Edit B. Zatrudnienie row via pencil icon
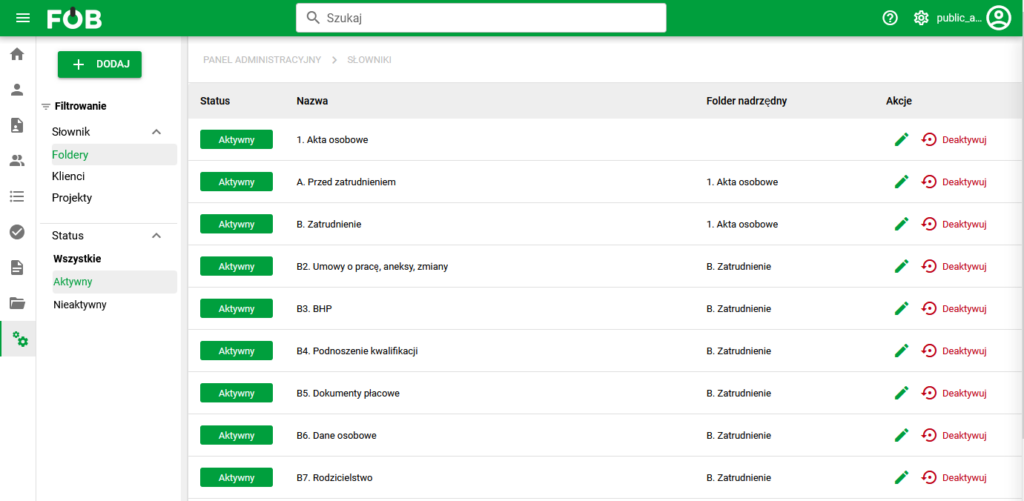Image resolution: width=1024 pixels, height=501 pixels. pos(901,224)
